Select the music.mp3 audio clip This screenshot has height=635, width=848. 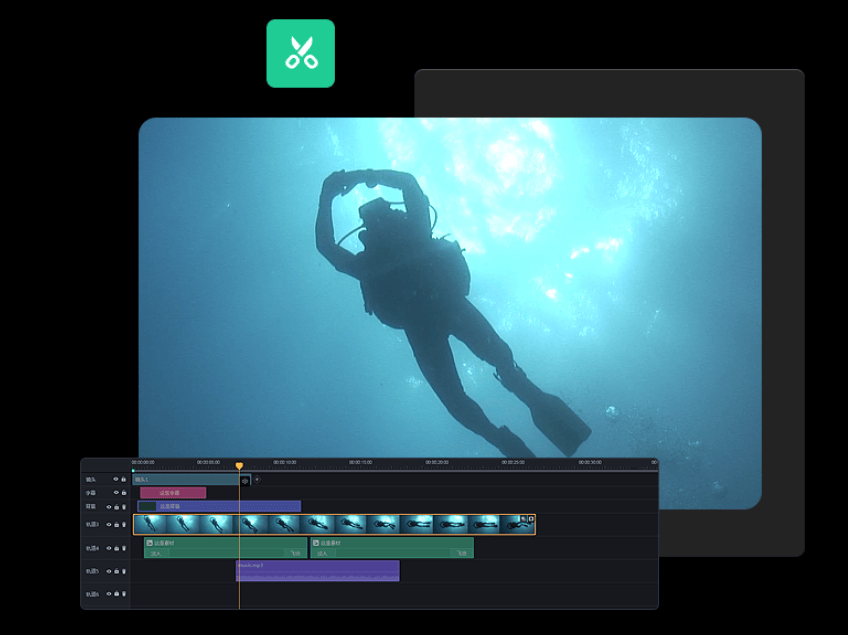point(317,570)
